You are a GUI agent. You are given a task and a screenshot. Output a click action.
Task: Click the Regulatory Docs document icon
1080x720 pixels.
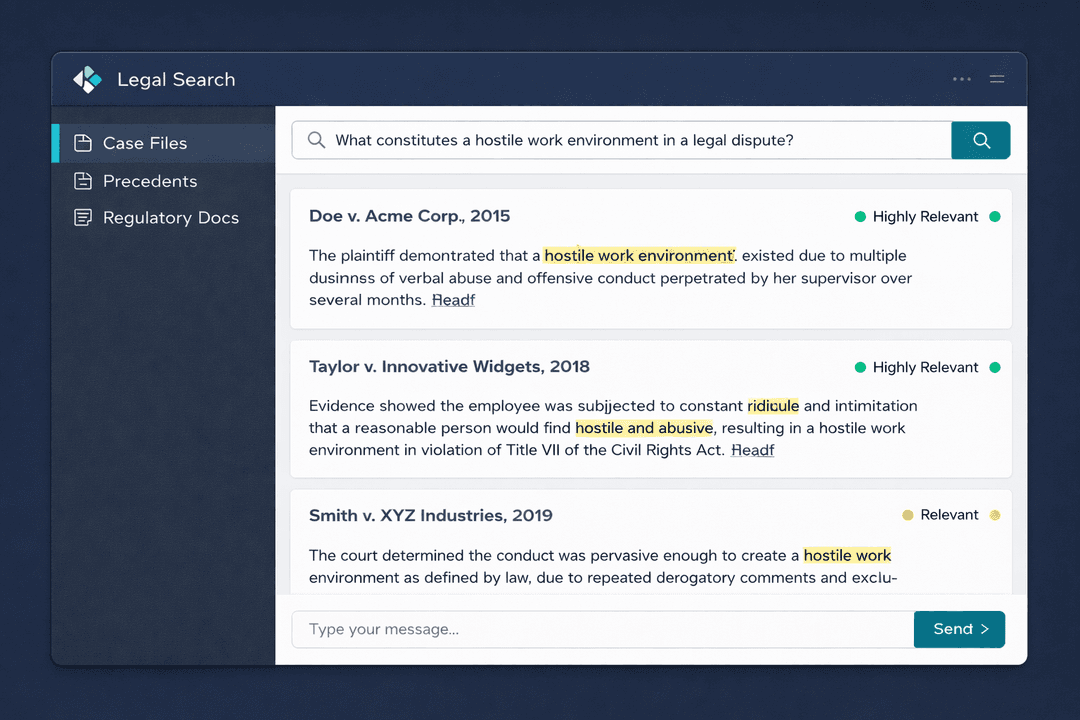(82, 217)
